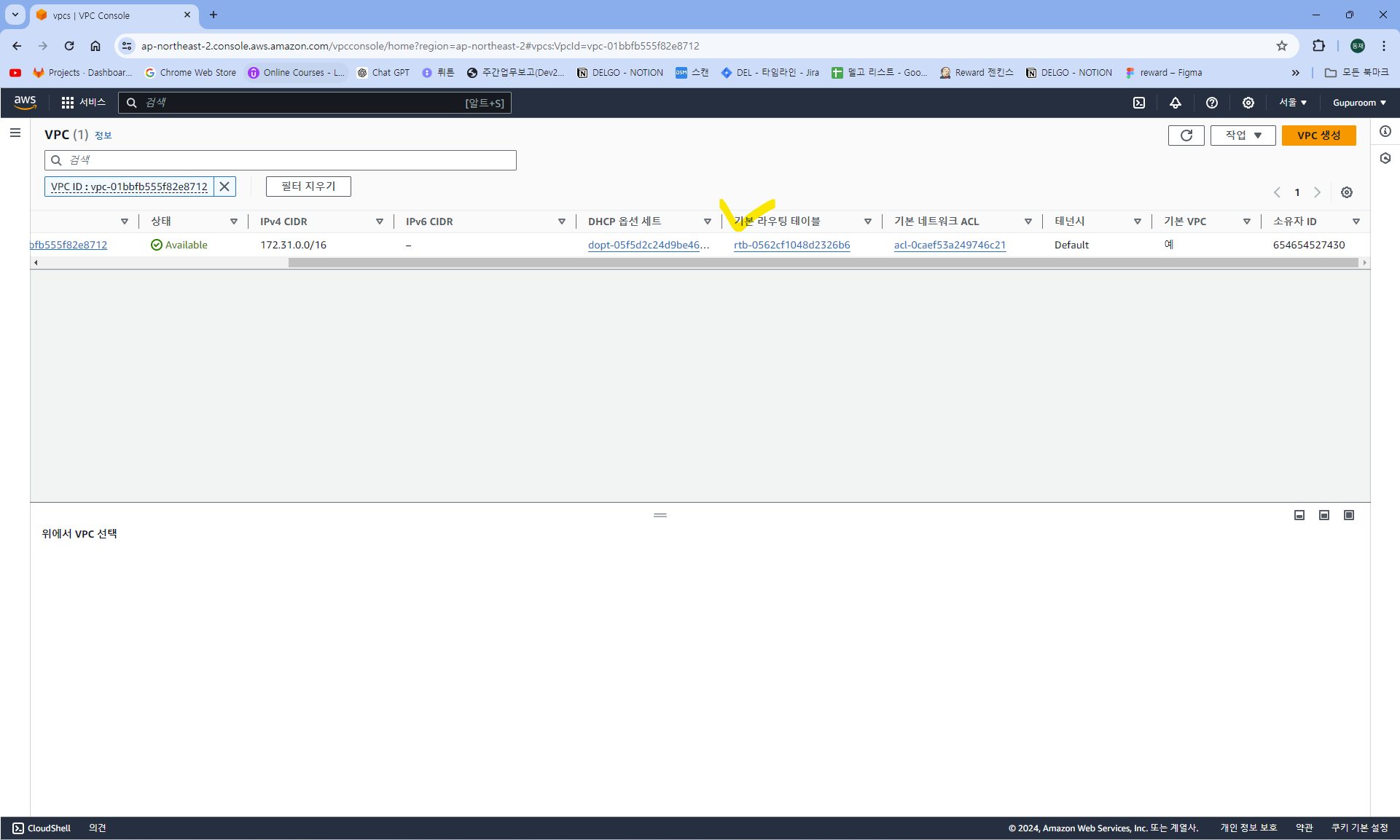Open the left hamburger navigation menu
Viewport: 1400px width, 840px height.
pos(15,133)
